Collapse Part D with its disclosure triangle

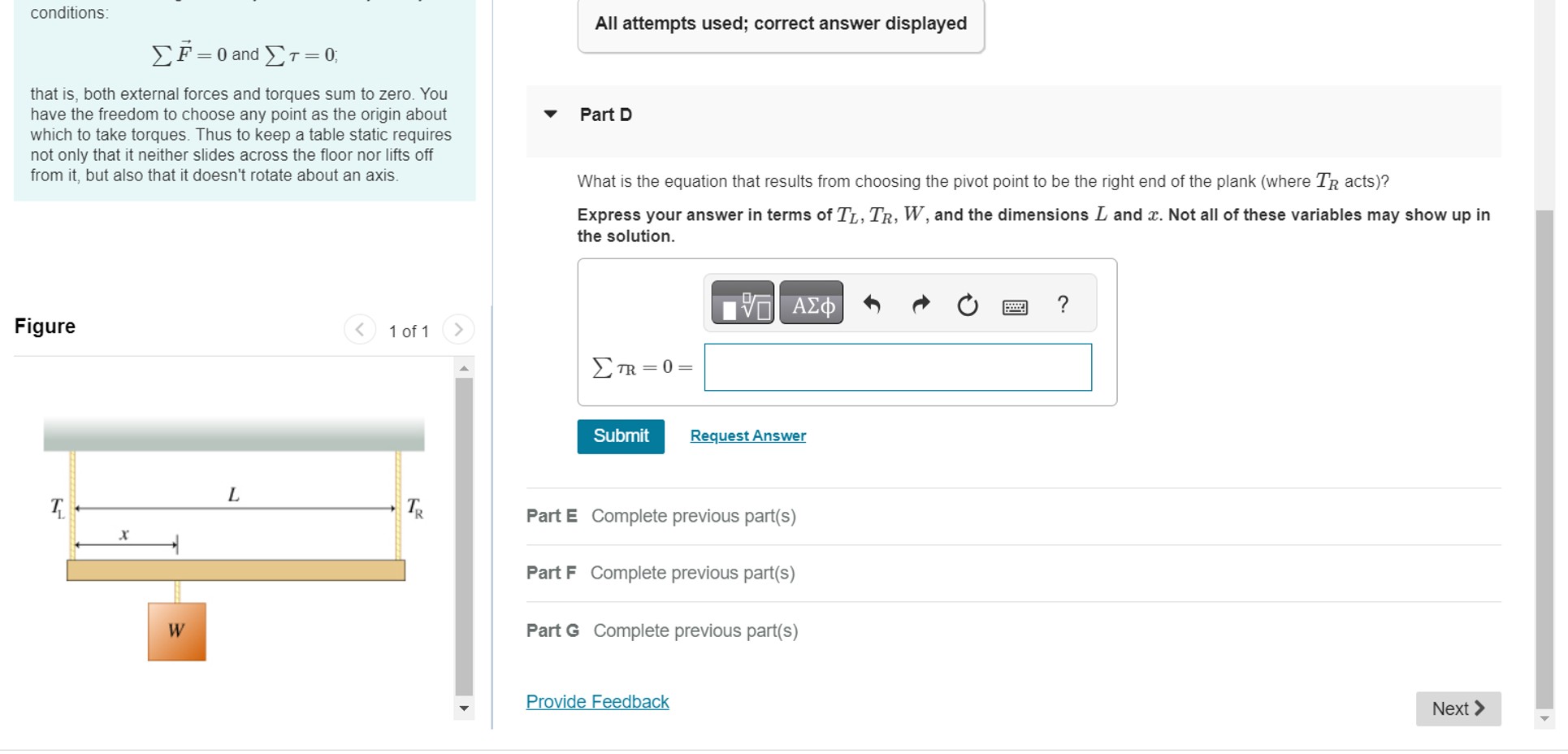pos(550,115)
